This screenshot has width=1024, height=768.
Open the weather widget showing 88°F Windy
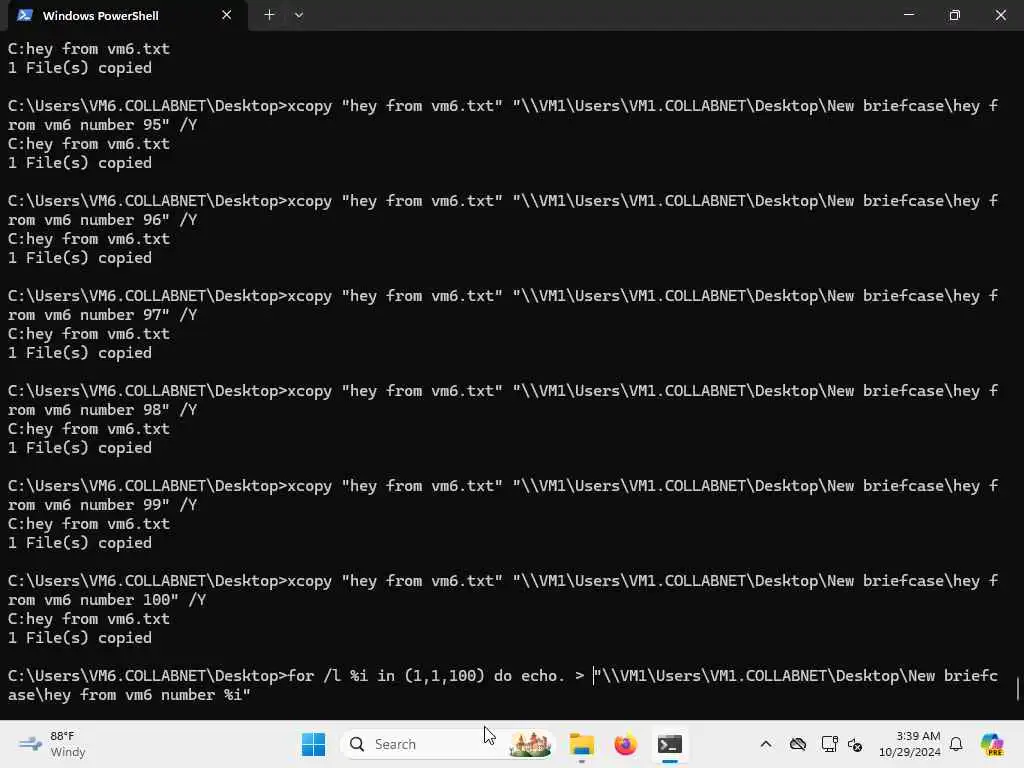[x=52, y=744]
